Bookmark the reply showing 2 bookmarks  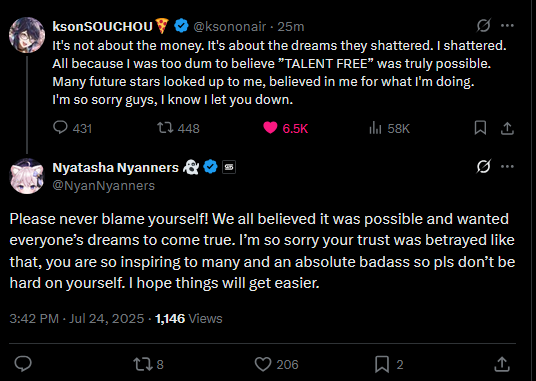389,364
